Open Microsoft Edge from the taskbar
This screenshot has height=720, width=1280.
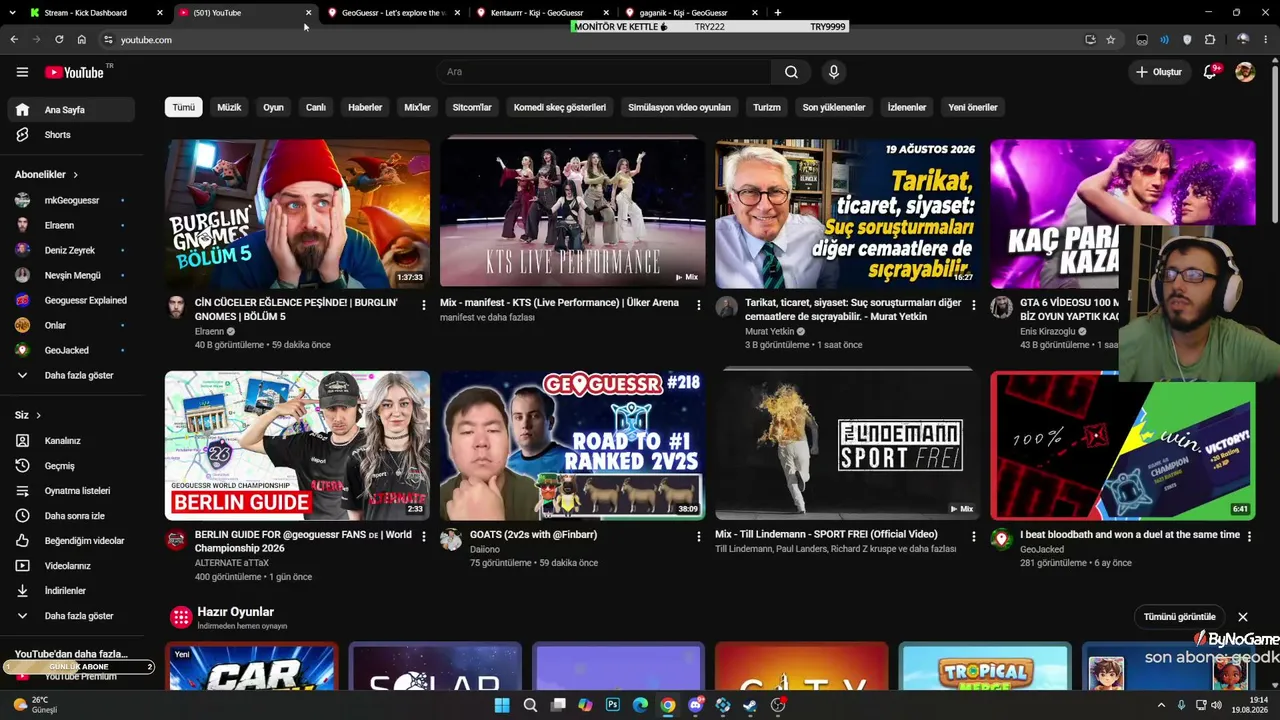point(640,705)
